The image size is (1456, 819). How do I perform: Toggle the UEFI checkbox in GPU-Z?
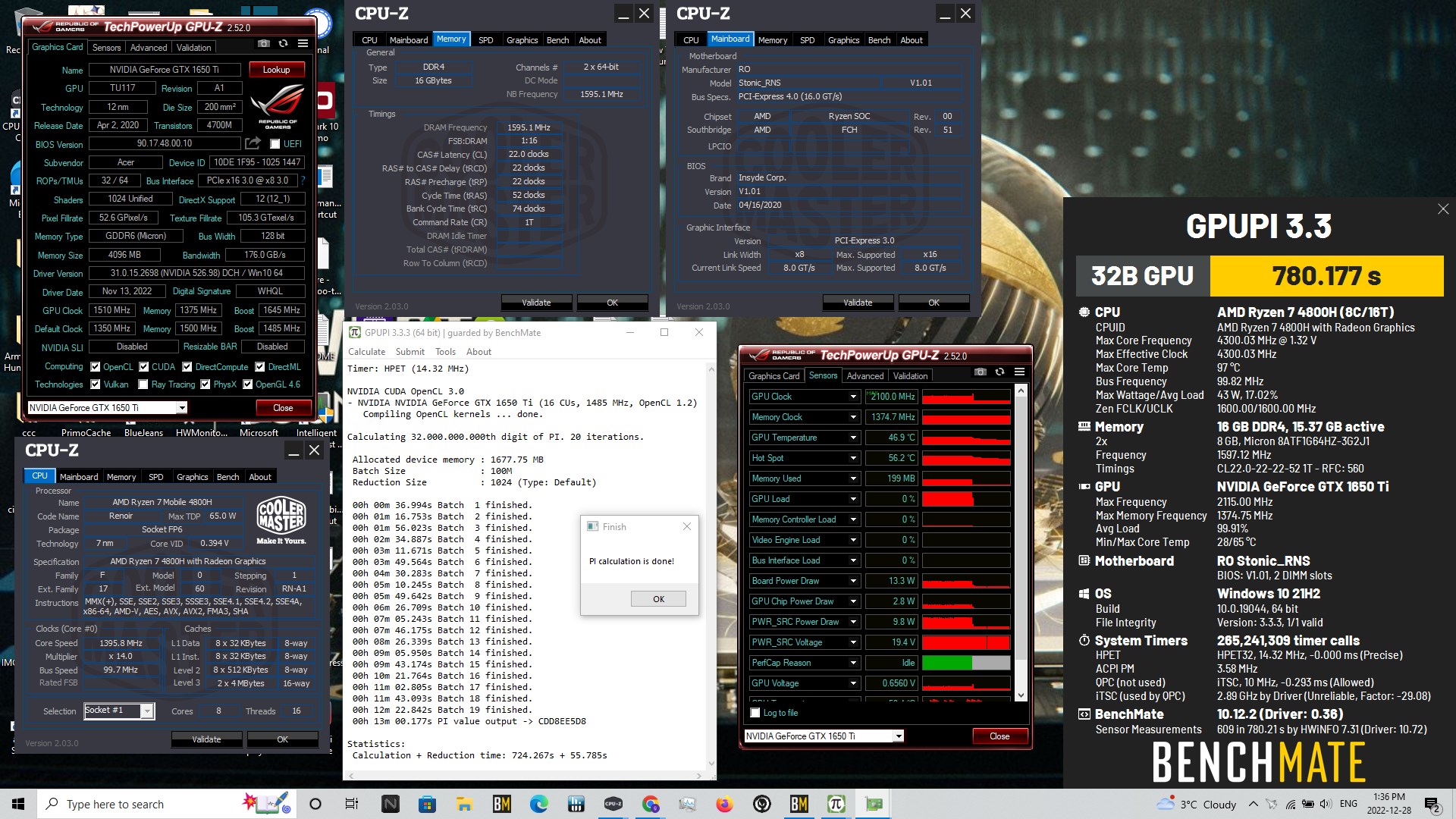click(x=275, y=143)
